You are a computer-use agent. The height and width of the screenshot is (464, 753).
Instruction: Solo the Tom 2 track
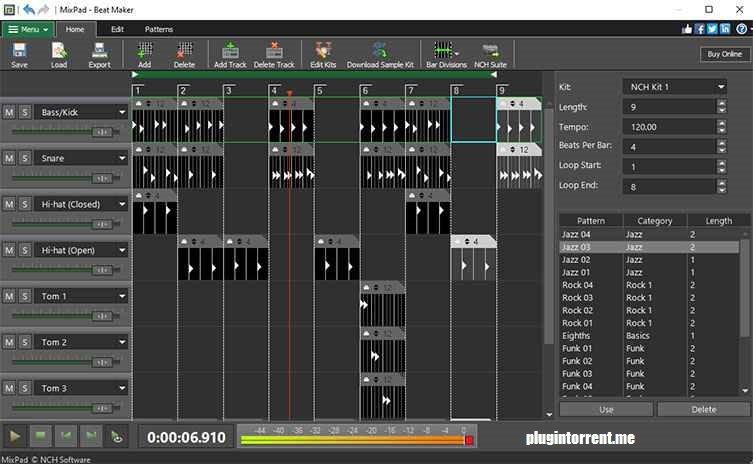coord(25,342)
